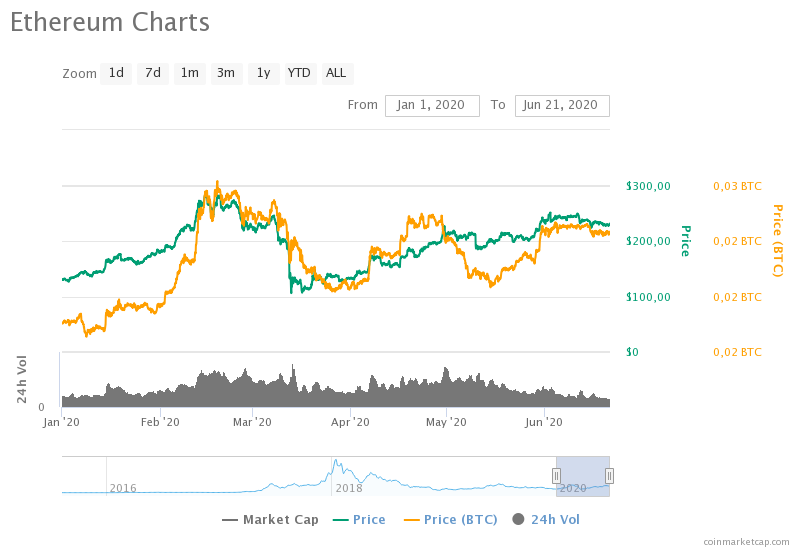Toggle the Price (BTC) series in legend
Image resolution: width=800 pixels, height=550 pixels.
[x=451, y=520]
